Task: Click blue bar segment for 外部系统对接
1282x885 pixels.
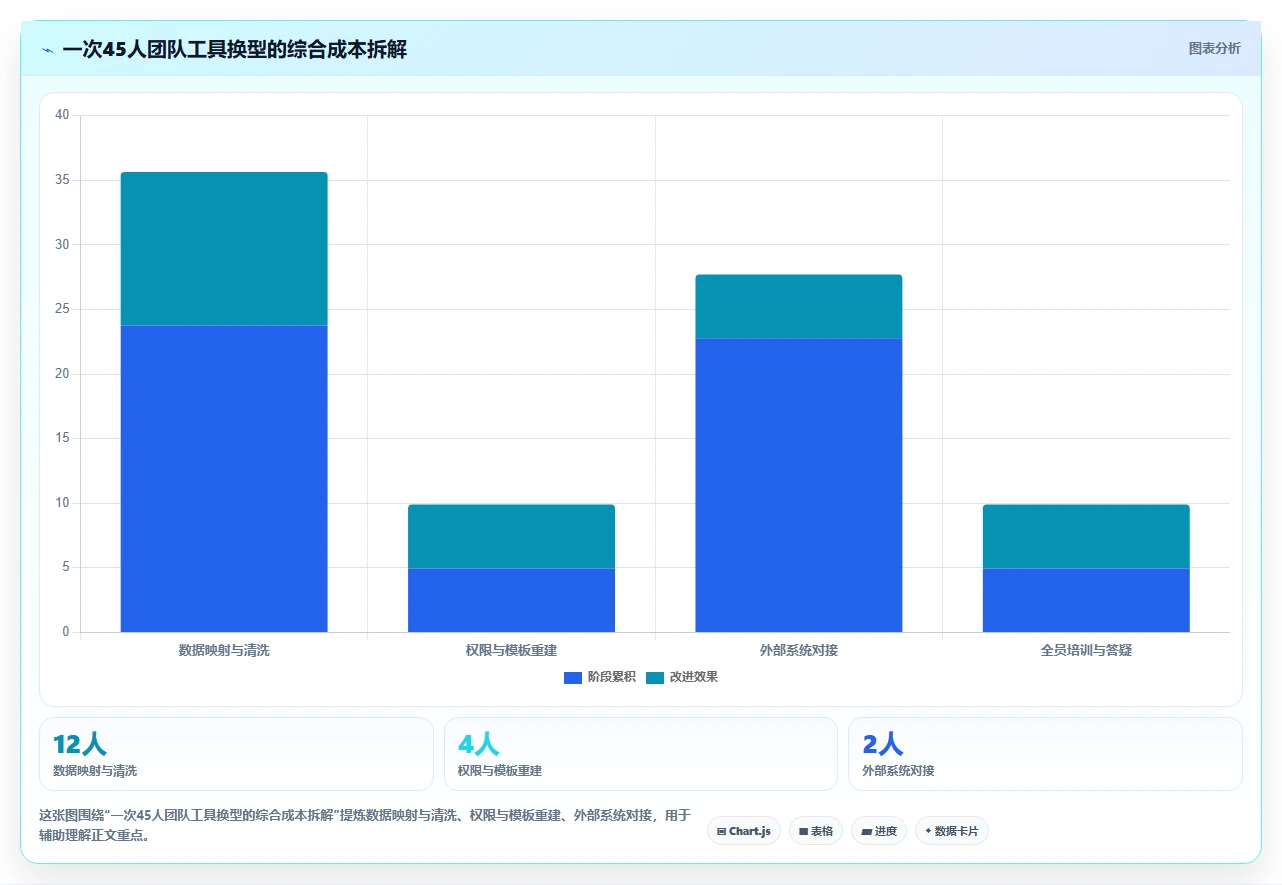Action: pyautogui.click(x=799, y=485)
